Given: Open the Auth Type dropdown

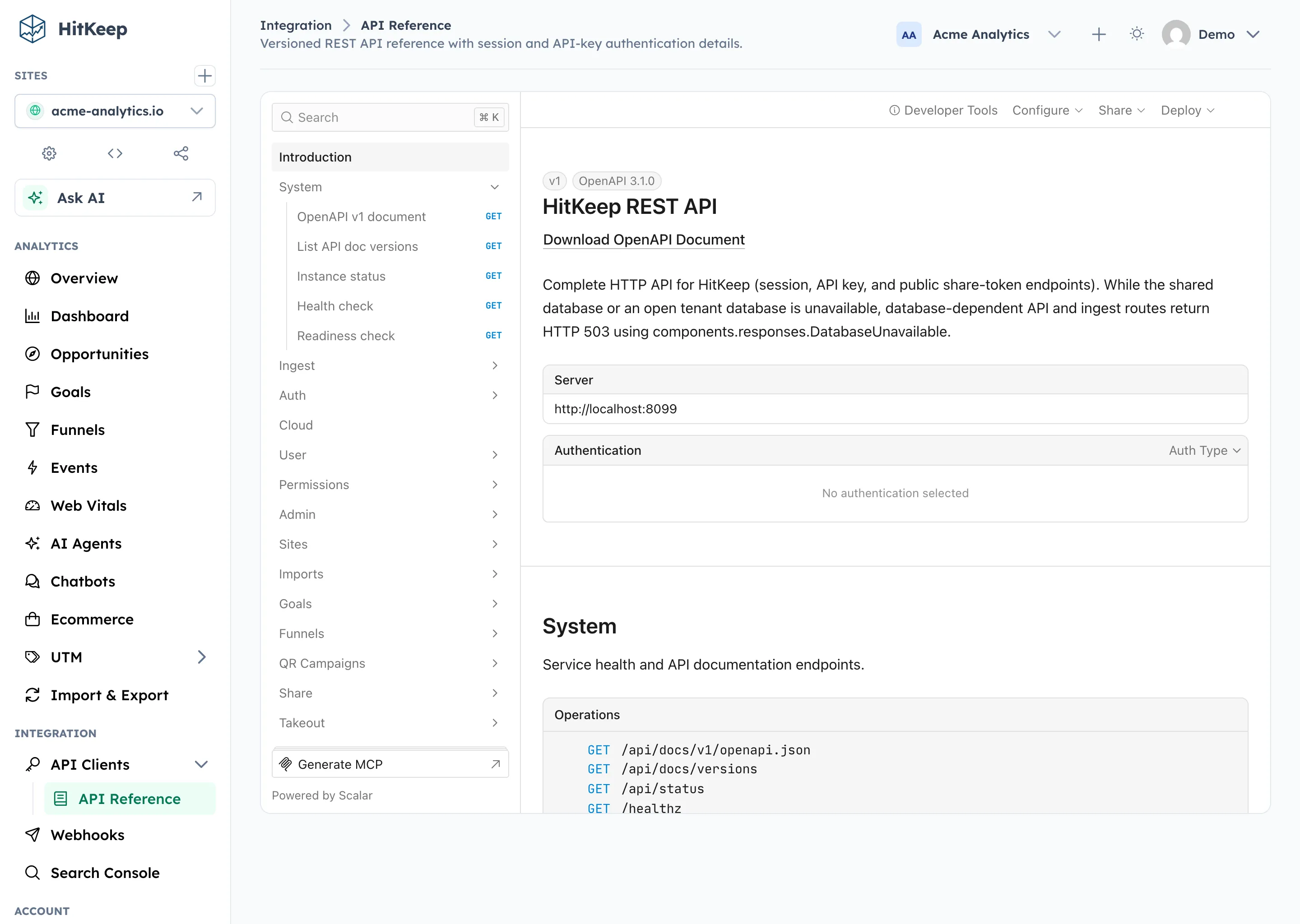Looking at the screenshot, I should point(1204,451).
